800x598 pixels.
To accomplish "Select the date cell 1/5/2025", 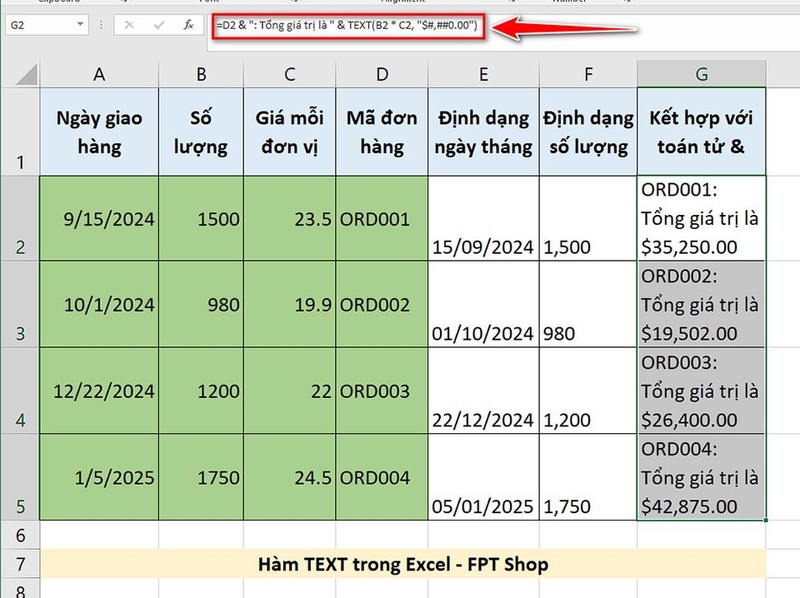I will 99,477.
